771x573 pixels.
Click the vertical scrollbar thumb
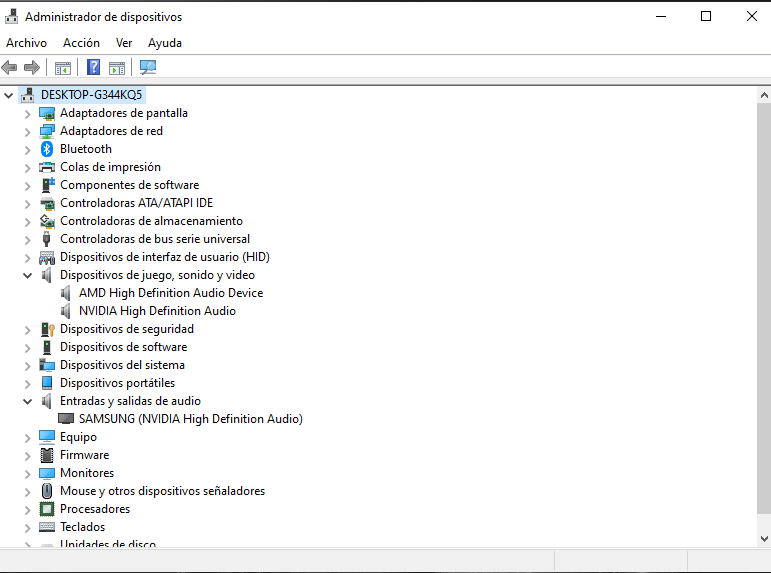tap(764, 309)
